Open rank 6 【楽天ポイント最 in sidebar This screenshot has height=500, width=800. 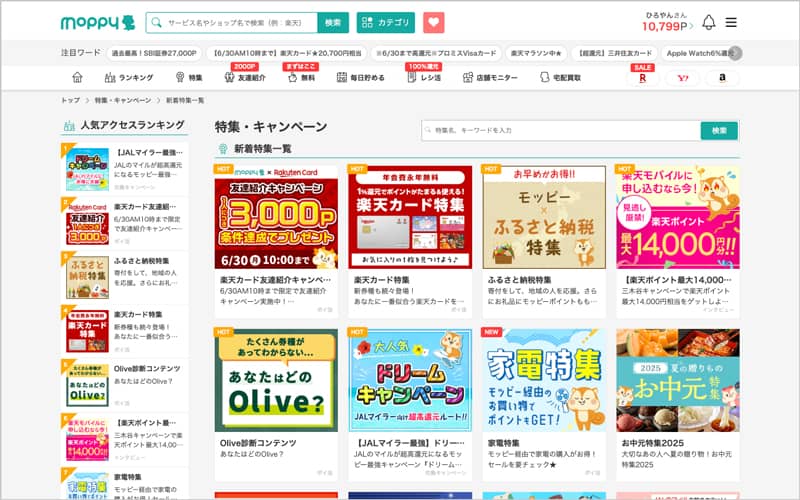[x=124, y=439]
